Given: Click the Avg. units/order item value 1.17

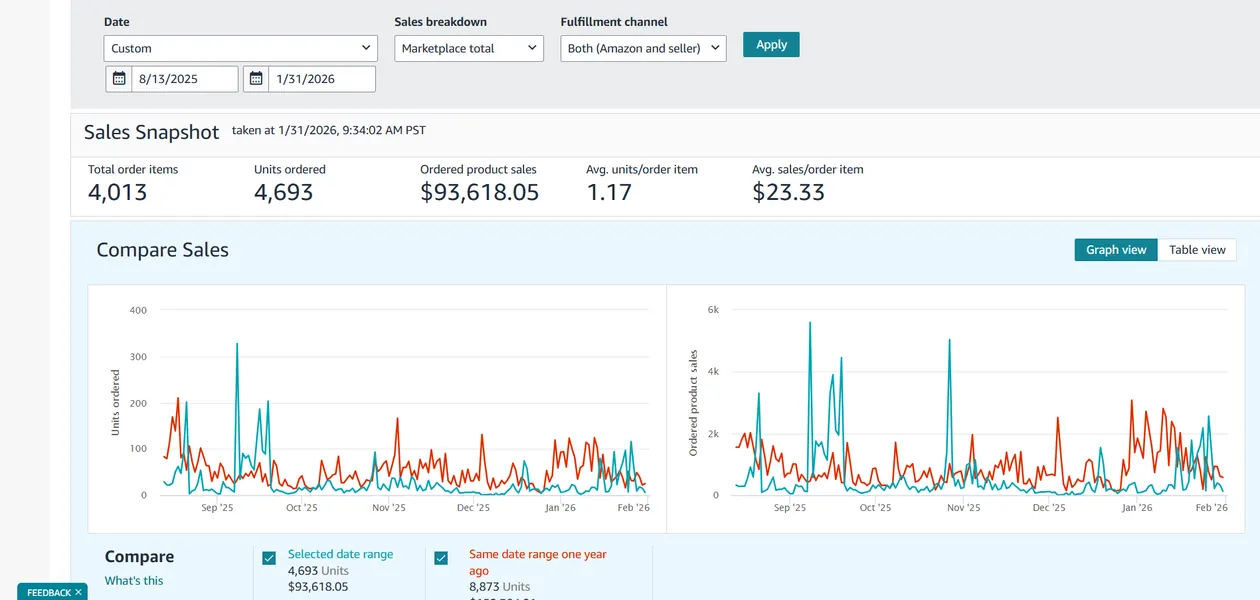Looking at the screenshot, I should pyautogui.click(x=609, y=193).
